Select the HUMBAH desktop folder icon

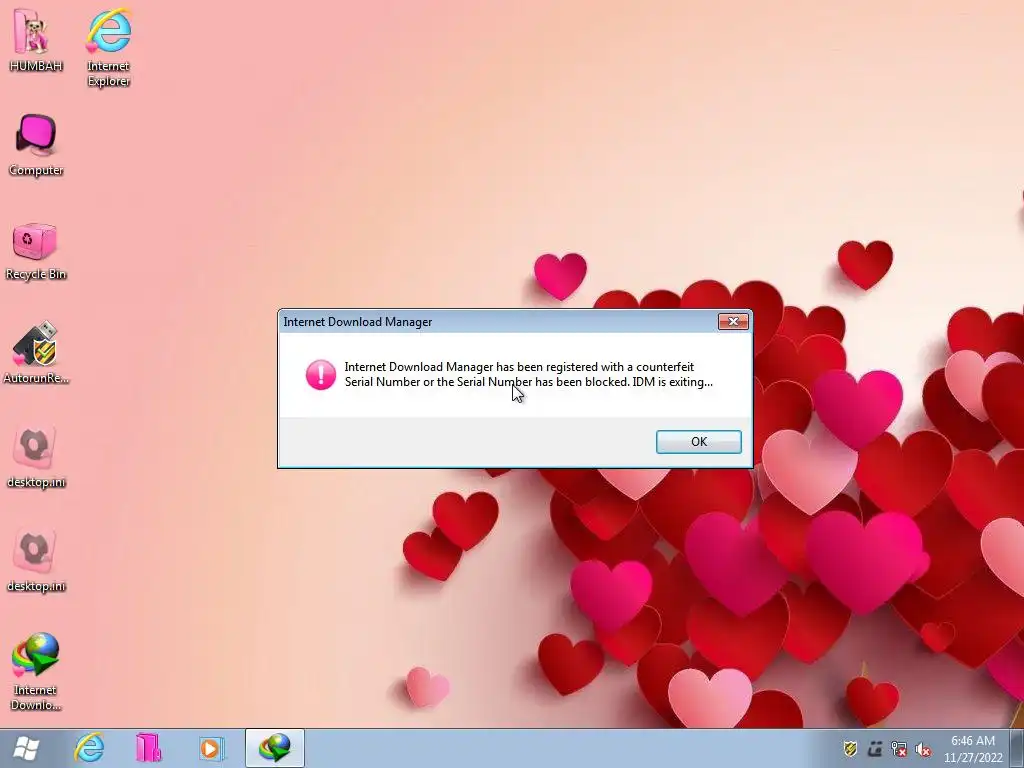(36, 40)
